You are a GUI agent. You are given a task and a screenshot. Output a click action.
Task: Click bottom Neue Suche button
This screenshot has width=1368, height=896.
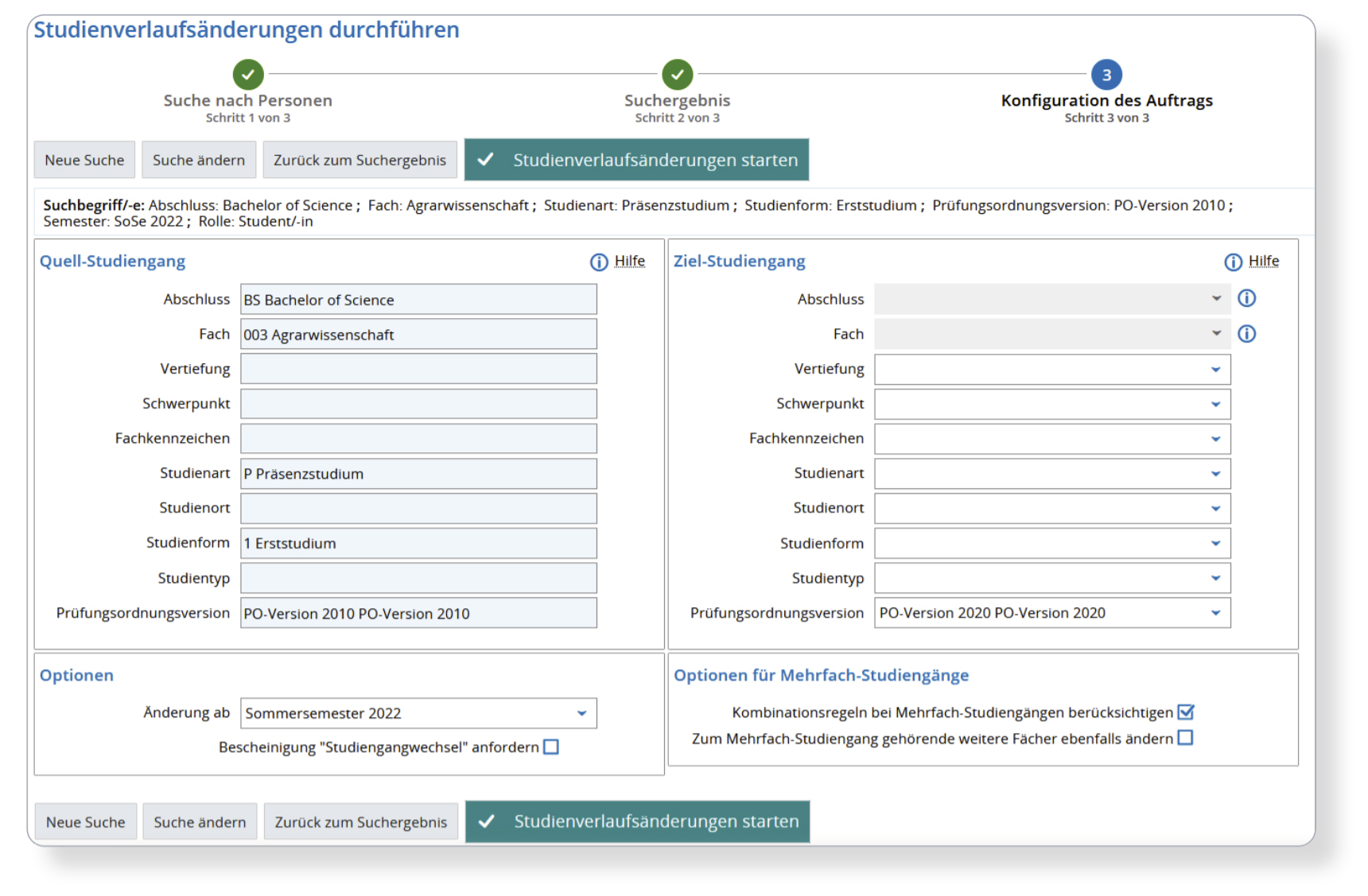86,822
